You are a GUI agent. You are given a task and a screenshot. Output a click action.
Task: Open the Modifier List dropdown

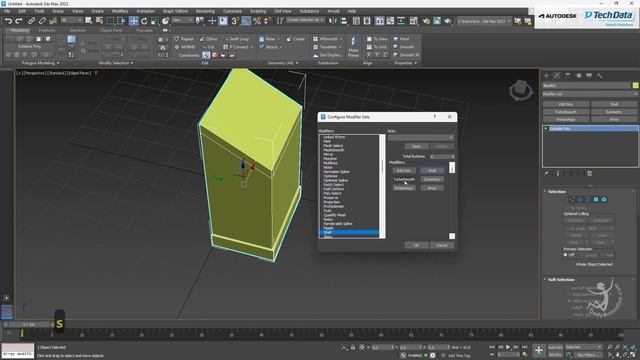click(590, 94)
